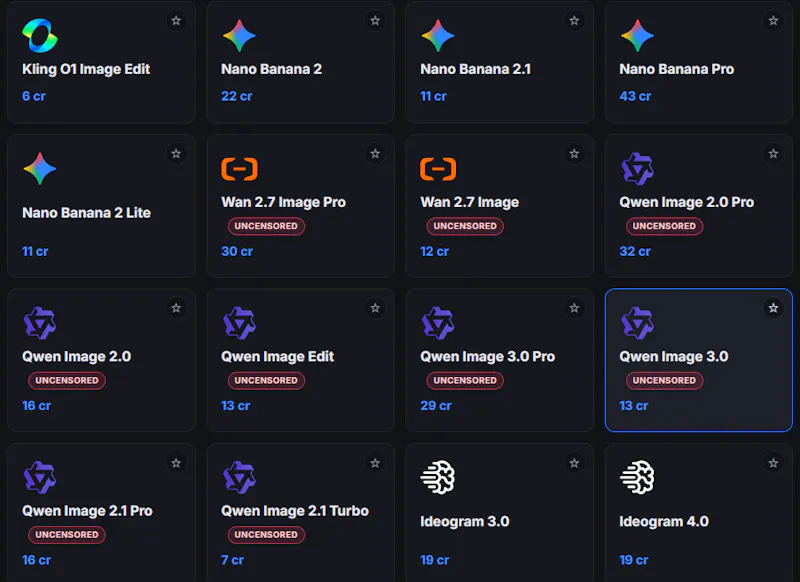Click UNCENSORED badge on Qwen Image 3.0 Pro

tap(465, 381)
